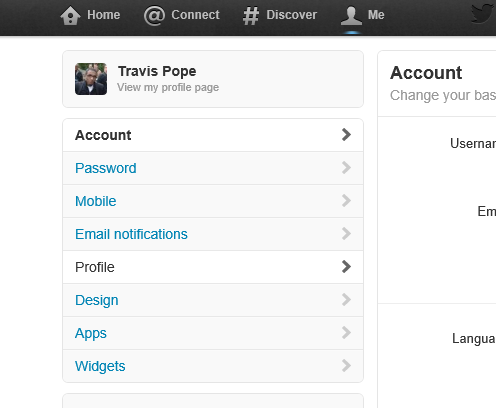Open the Design settings link
This screenshot has height=408, width=496.
97,300
